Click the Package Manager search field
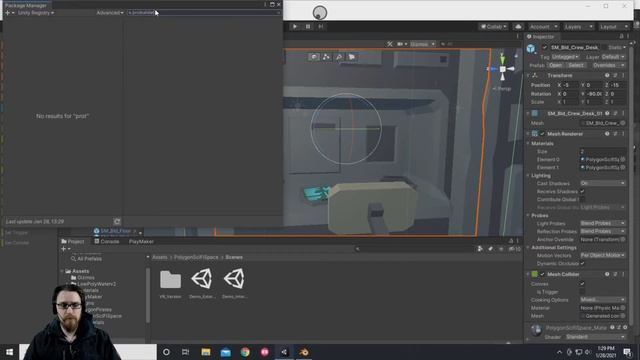This screenshot has width=640, height=360. [x=204, y=13]
